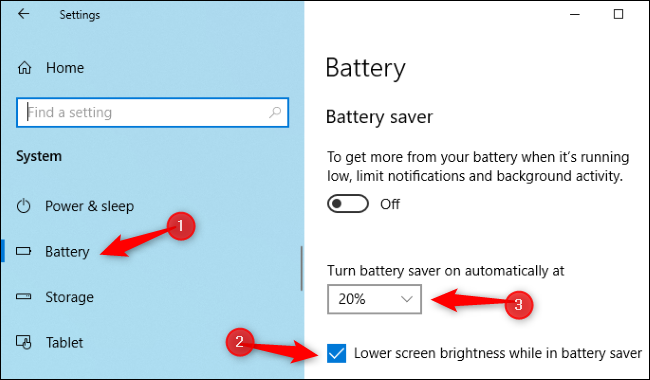The image size is (650, 380).
Task: Click the Battery sidebar icon
Action: [24, 251]
